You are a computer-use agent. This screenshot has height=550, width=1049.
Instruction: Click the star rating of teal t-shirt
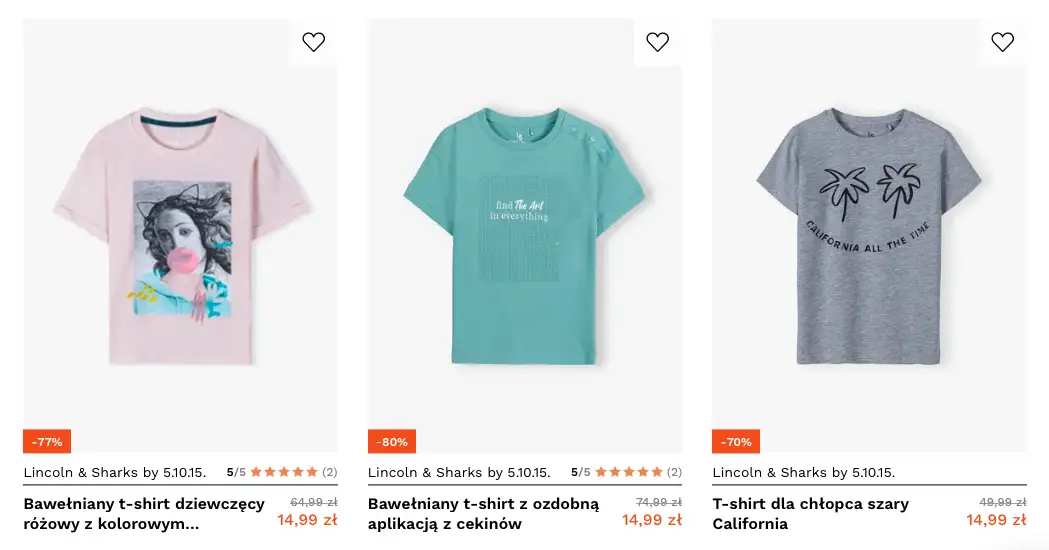[x=628, y=472]
